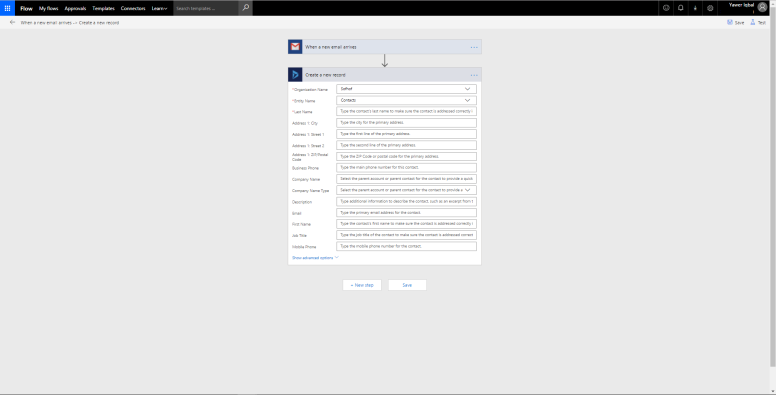The image size is (776, 395).
Task: Focus the Address 1: Street 1 field
Action: pyautogui.click(x=406, y=134)
